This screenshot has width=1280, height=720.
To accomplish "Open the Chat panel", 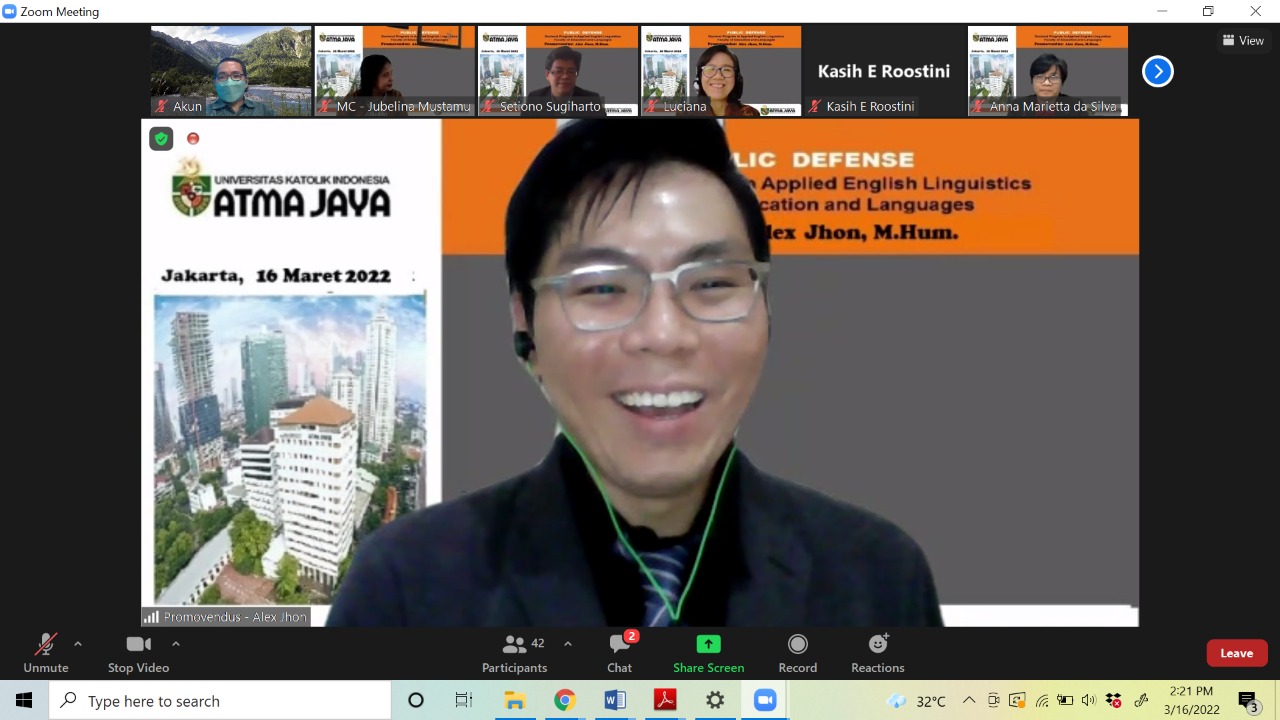I will click(620, 653).
